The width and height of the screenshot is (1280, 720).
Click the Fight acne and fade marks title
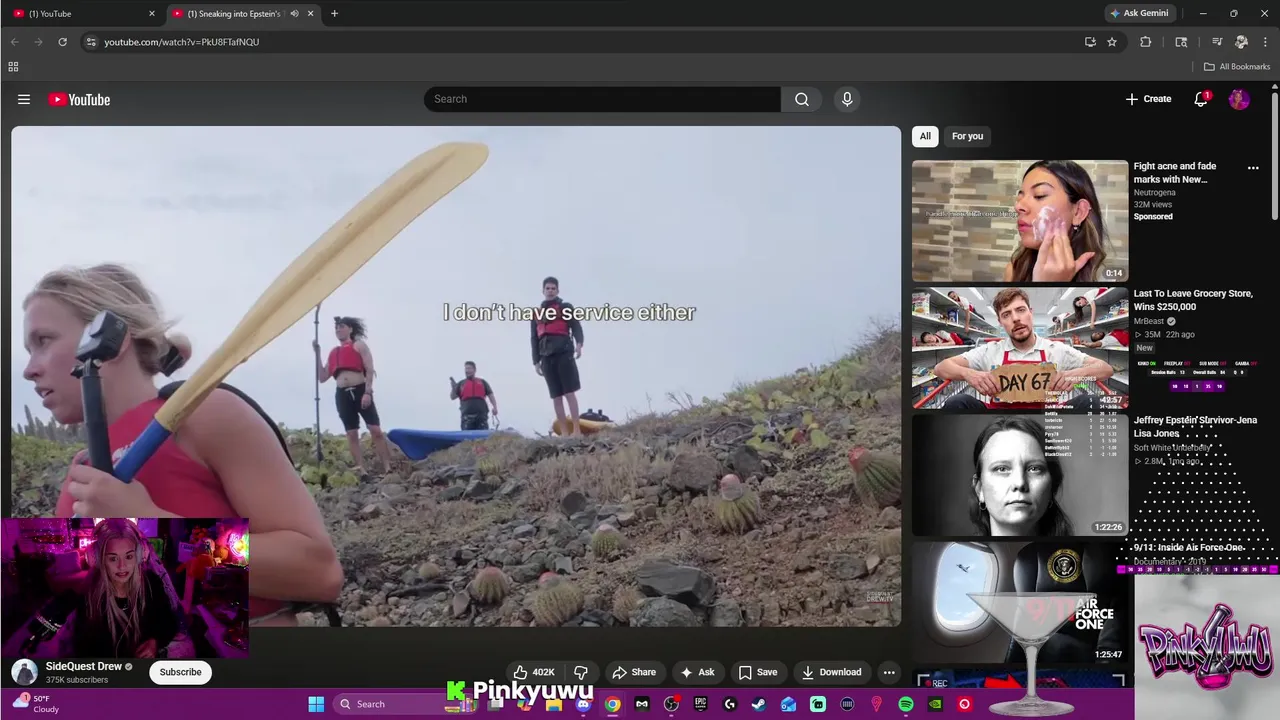click(x=1175, y=173)
